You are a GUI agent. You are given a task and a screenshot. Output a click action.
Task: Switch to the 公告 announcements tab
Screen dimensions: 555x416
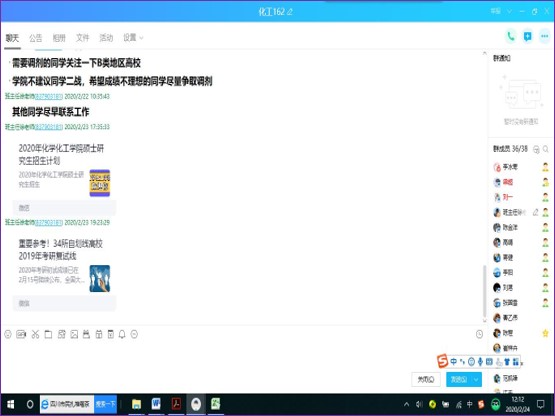click(35, 38)
